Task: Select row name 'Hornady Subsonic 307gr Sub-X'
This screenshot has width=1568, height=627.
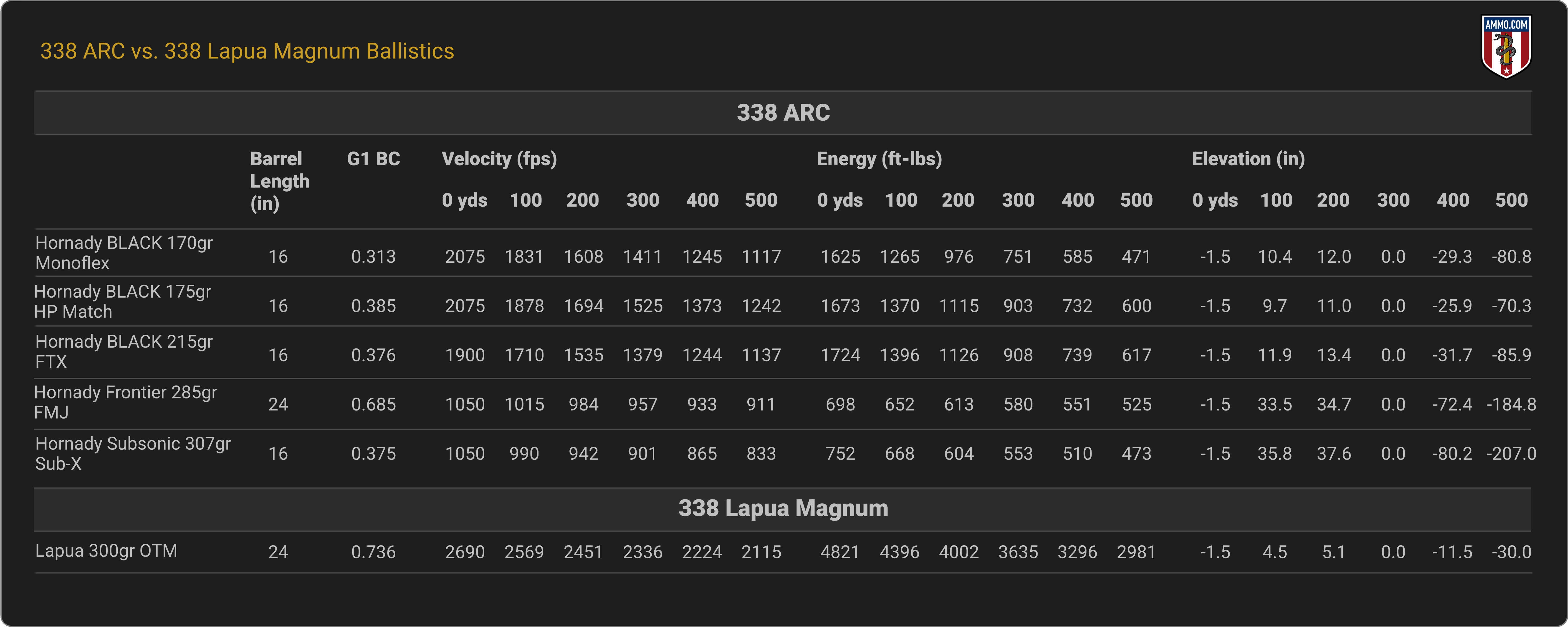Action: pyautogui.click(x=133, y=453)
